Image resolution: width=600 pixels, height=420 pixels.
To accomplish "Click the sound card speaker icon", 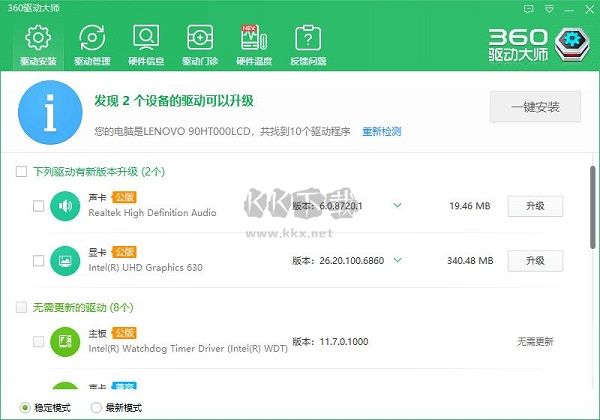I will [65, 206].
